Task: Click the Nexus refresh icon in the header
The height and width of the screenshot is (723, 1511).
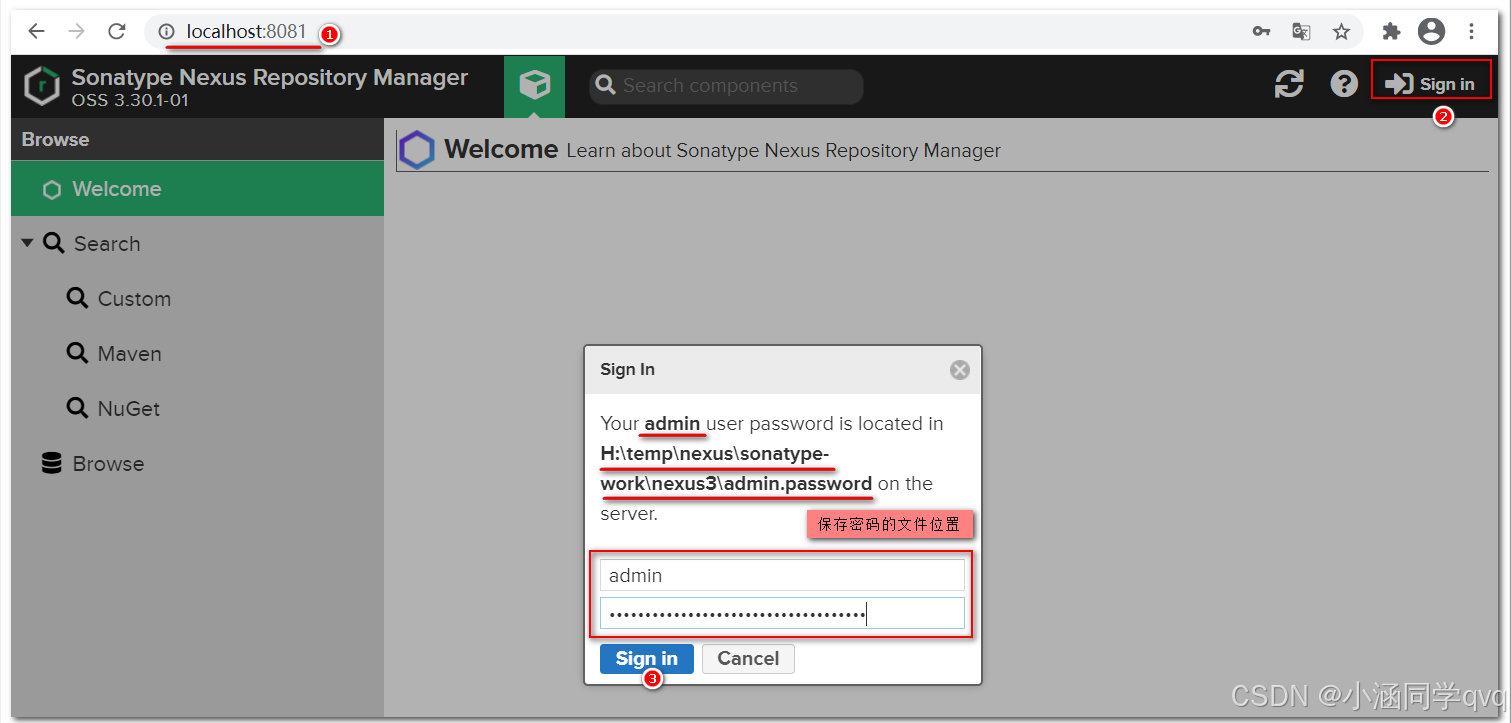Action: pyautogui.click(x=1289, y=84)
